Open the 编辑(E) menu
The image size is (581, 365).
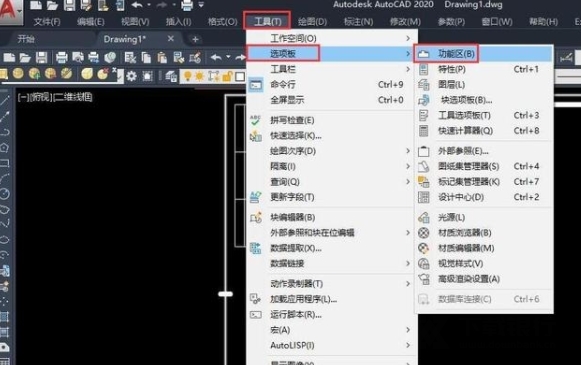[90, 22]
